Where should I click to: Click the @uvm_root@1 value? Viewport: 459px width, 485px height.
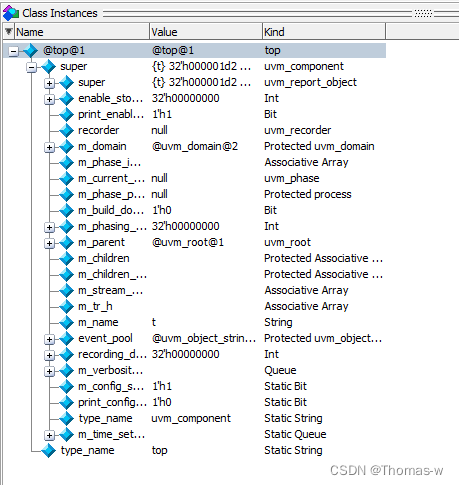click(188, 242)
